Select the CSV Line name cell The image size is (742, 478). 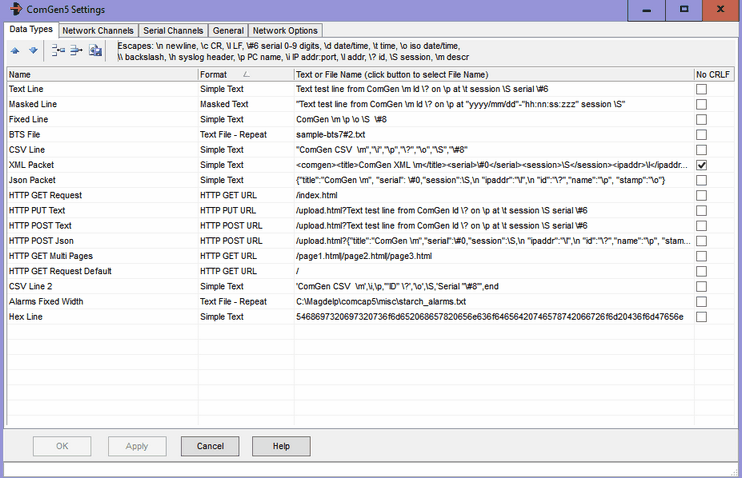[x=100, y=149]
